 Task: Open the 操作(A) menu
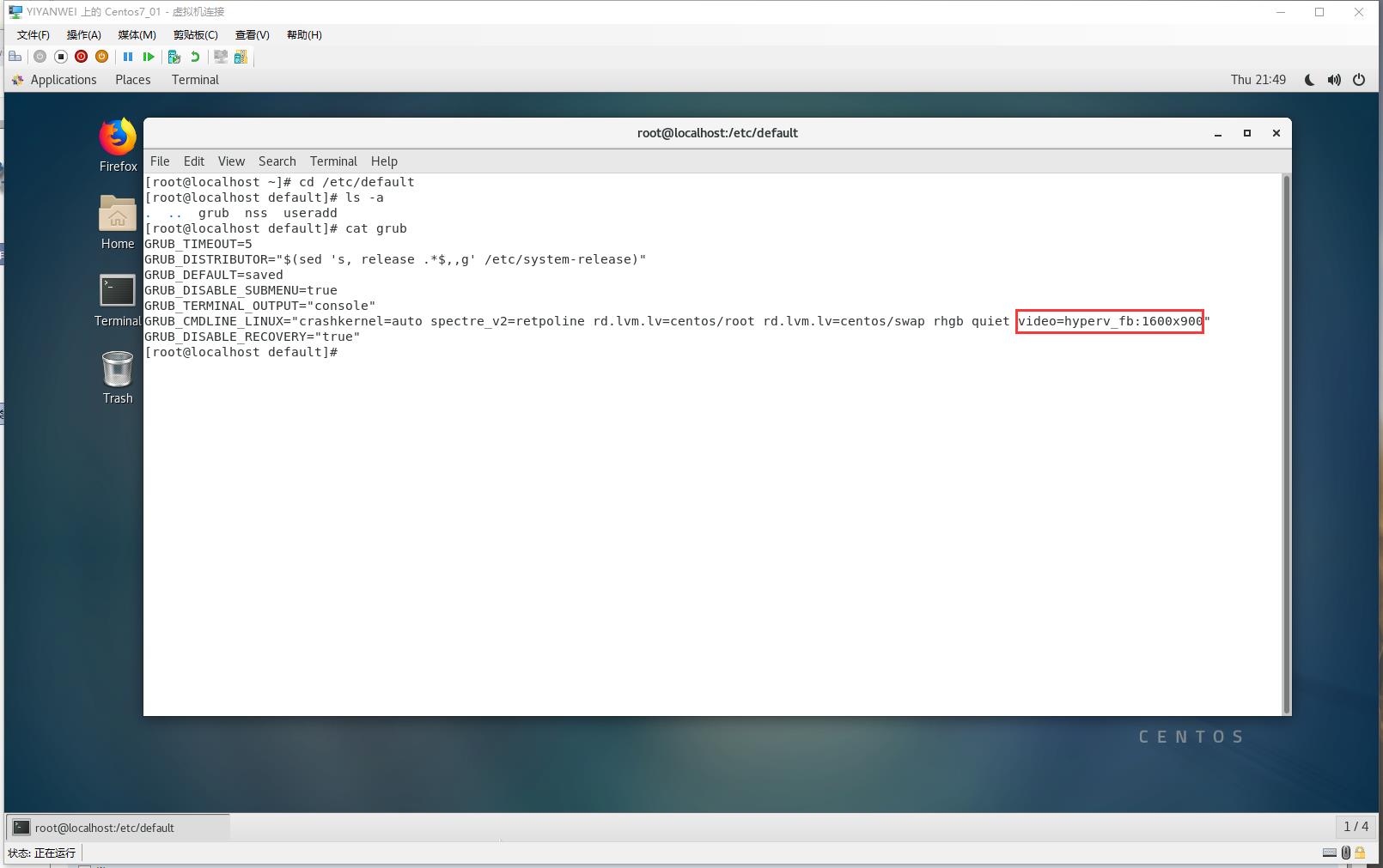84,35
